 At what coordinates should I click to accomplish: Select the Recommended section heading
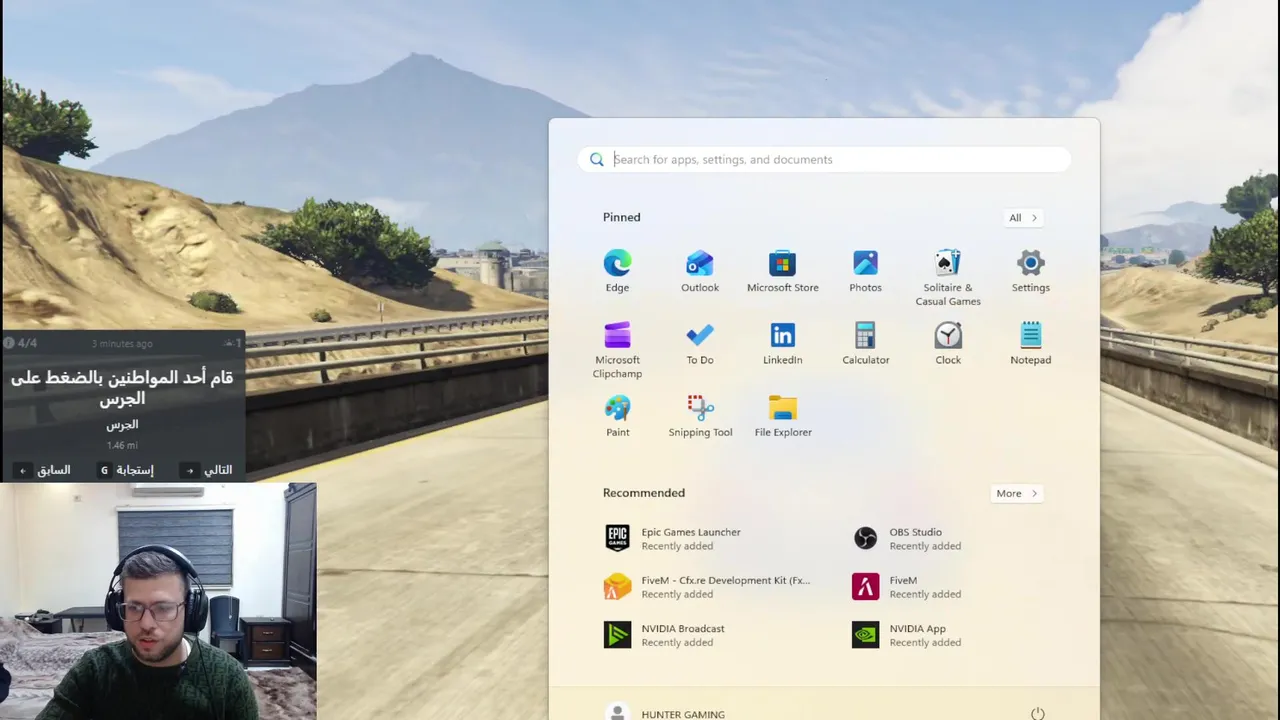point(643,493)
